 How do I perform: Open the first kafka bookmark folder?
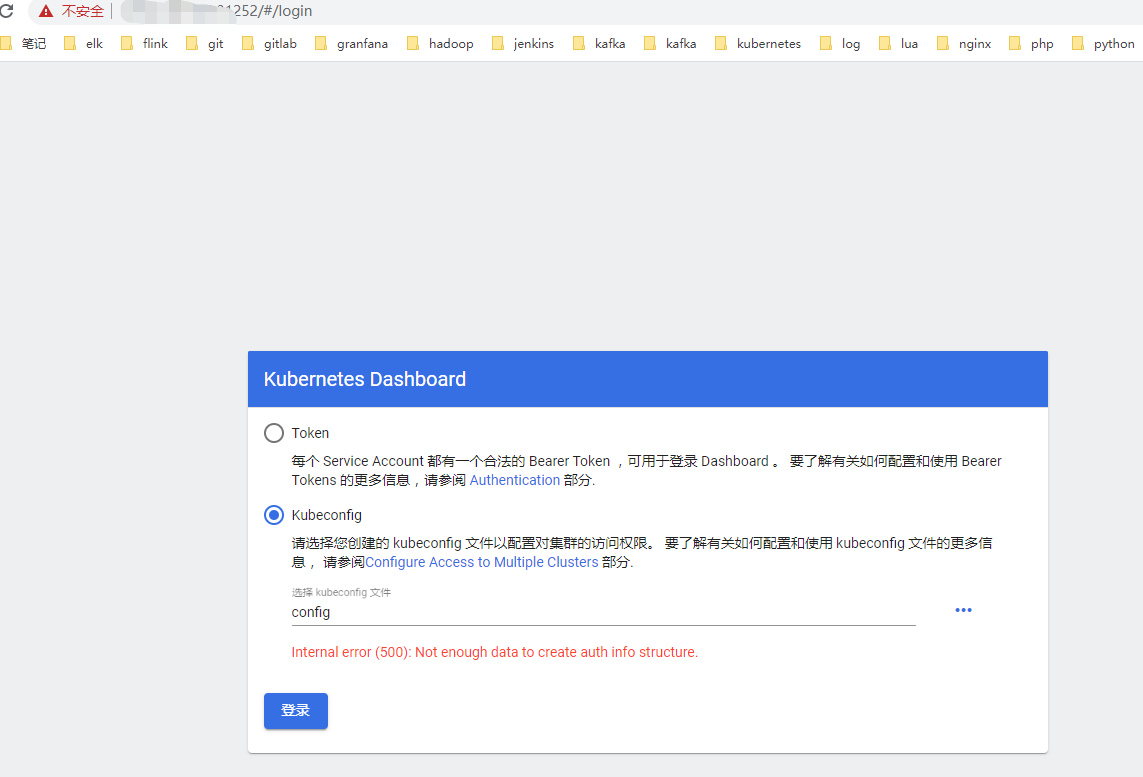(599, 44)
